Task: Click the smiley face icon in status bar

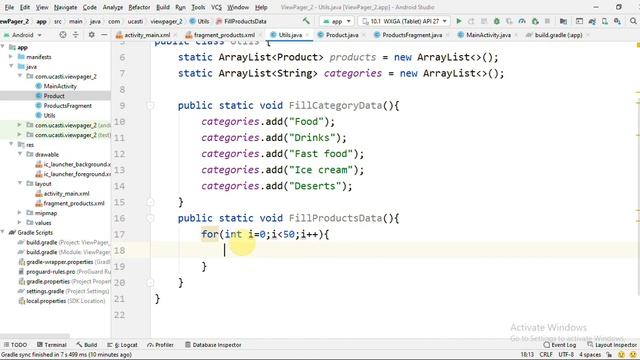Action: [x=622, y=355]
